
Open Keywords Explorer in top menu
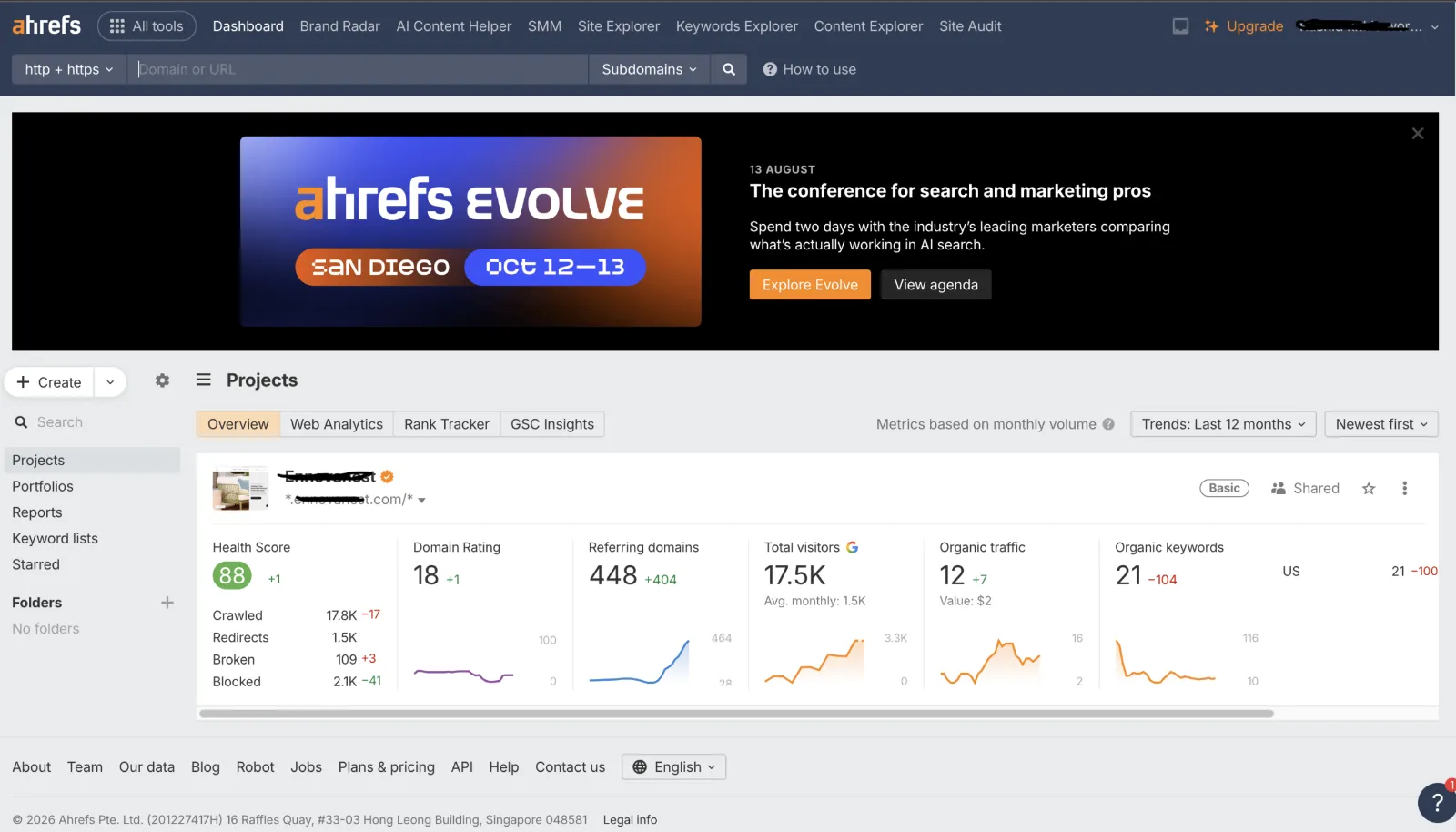tap(737, 26)
